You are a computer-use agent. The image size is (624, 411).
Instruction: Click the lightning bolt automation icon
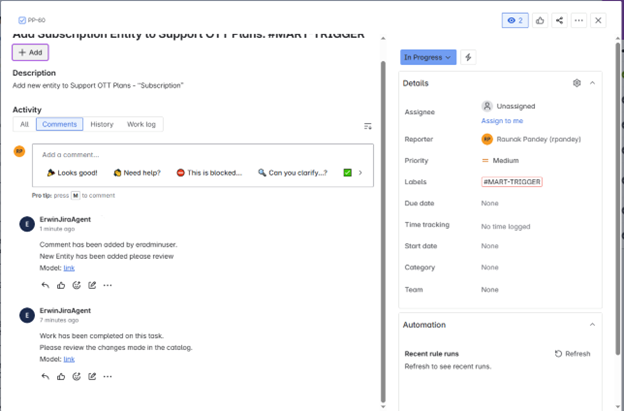point(468,58)
